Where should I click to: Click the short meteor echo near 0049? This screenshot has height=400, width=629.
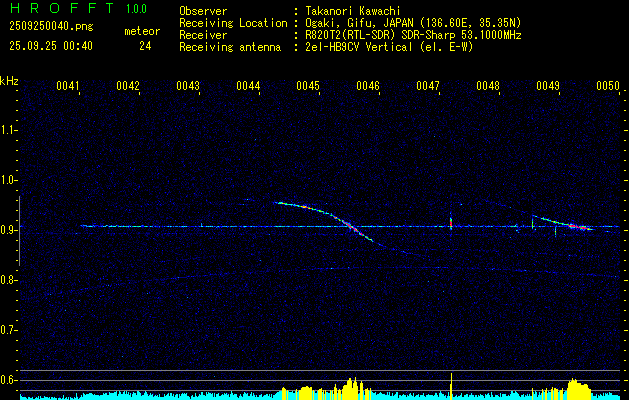(562, 223)
